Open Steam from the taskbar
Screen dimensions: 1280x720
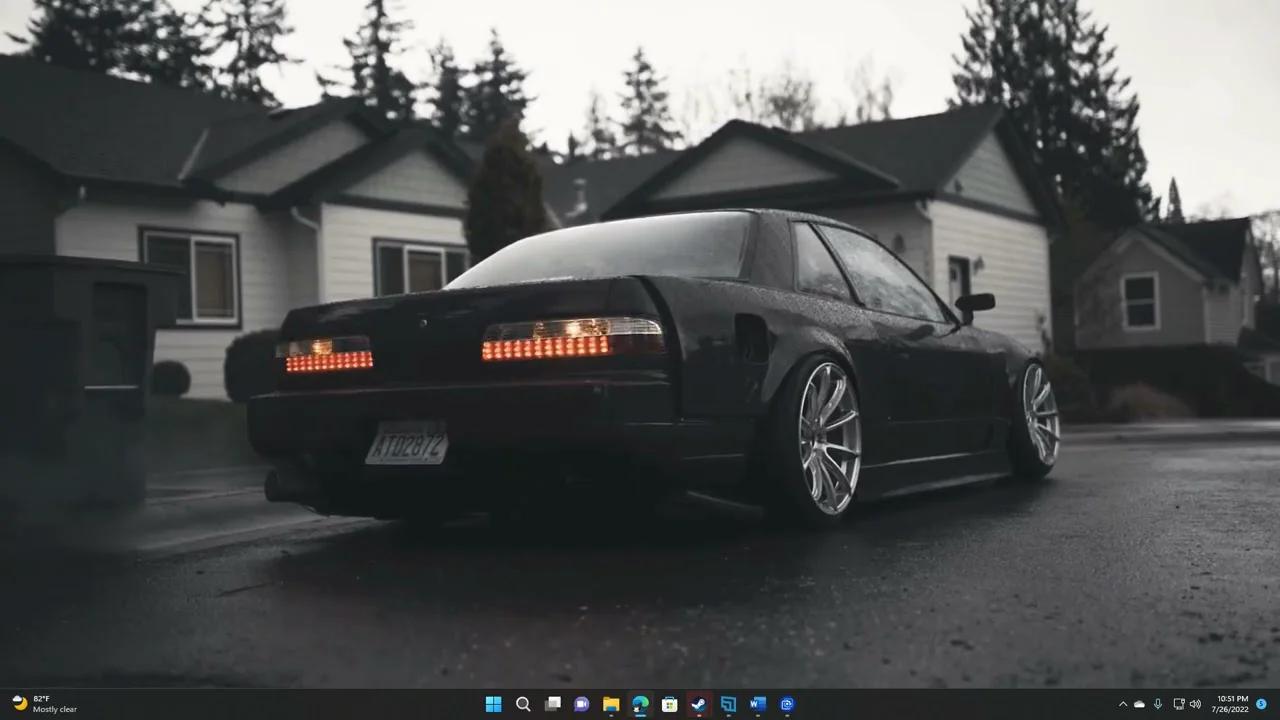coord(699,704)
